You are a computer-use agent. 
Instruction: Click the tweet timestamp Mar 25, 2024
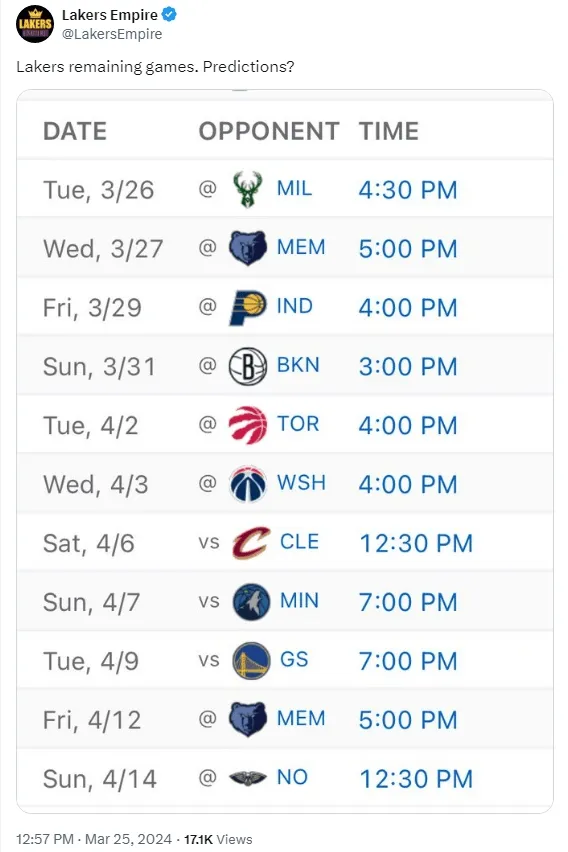point(128,839)
